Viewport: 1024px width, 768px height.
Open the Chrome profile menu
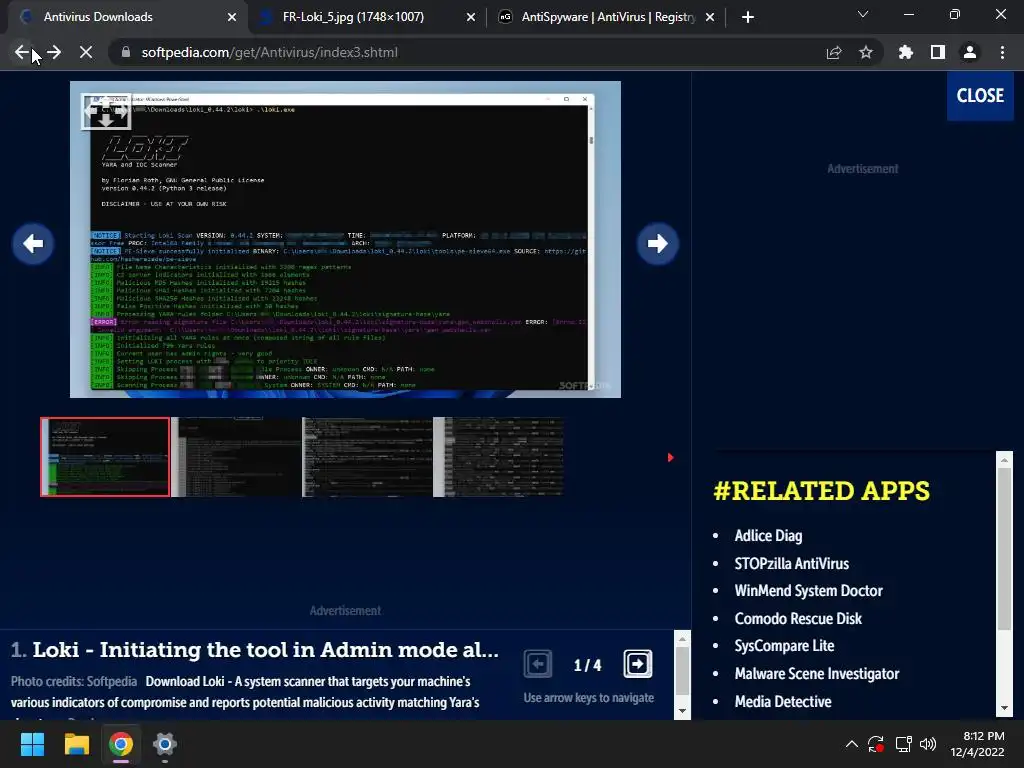coord(970,52)
